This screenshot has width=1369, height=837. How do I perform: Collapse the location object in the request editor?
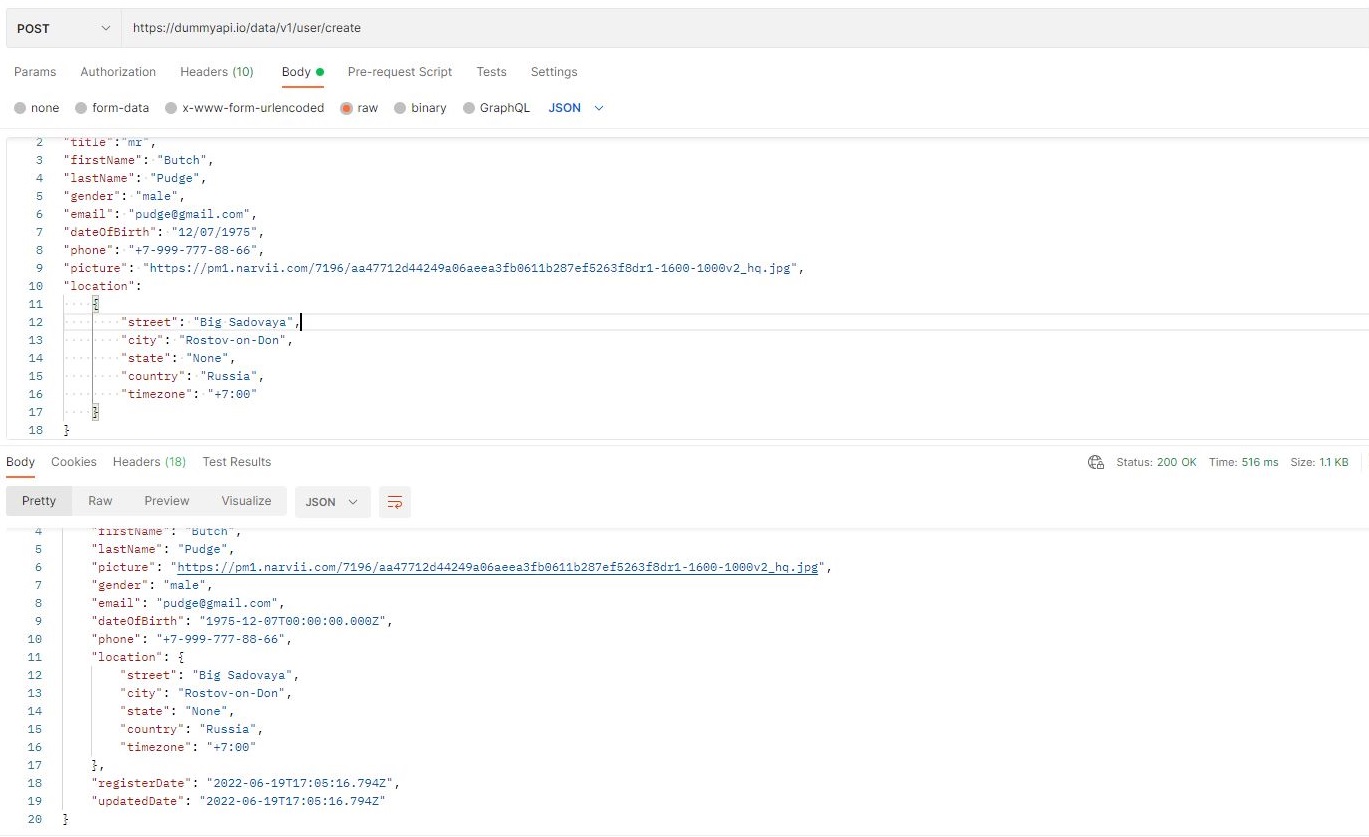[x=95, y=303]
